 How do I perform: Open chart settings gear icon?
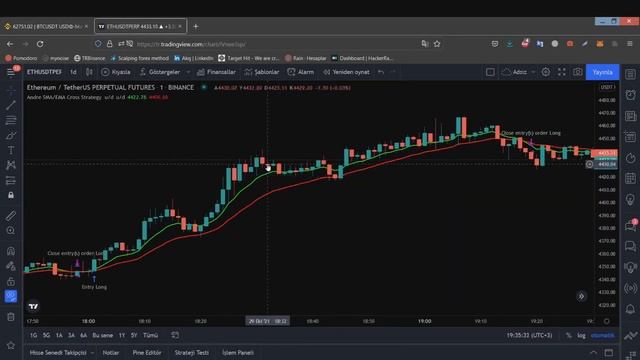(546, 72)
